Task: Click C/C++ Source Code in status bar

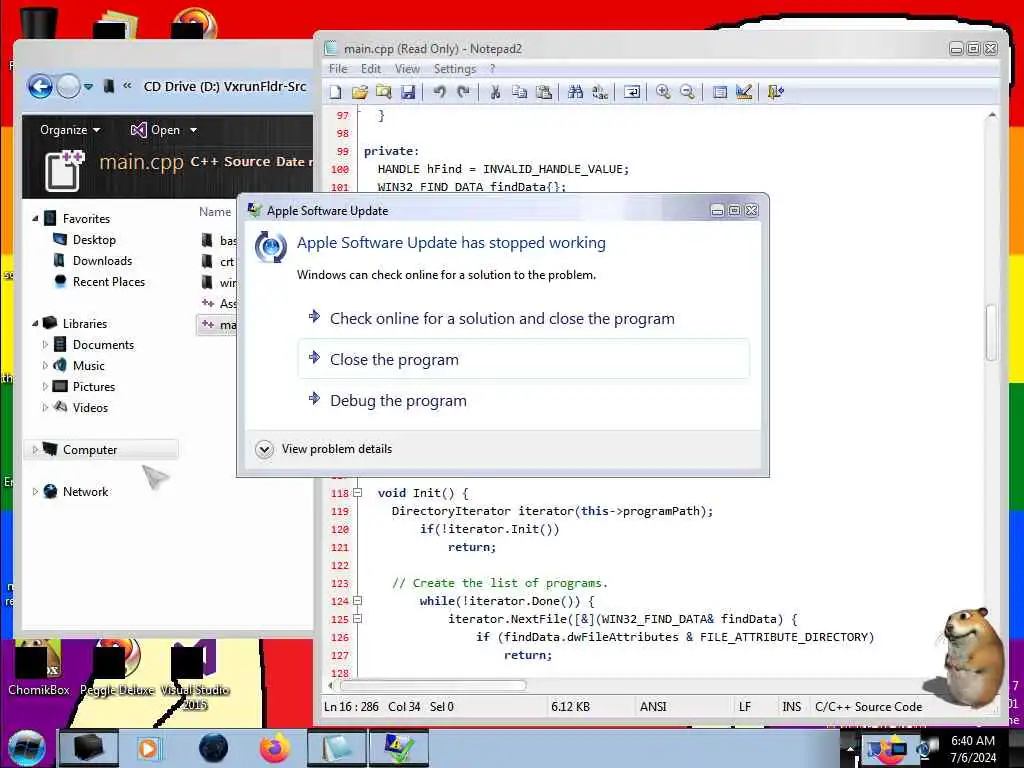Action: coord(869,707)
